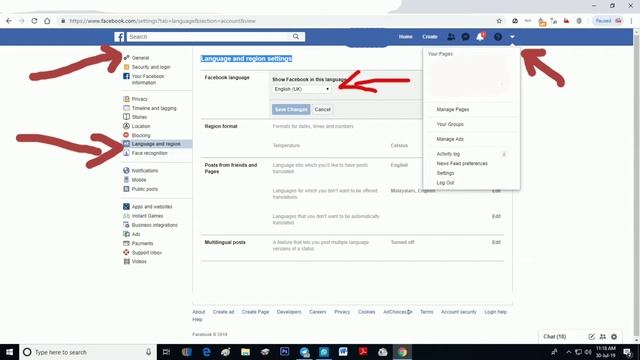Click the Windows taskbar search box
640x360 pixels.
(x=88, y=352)
